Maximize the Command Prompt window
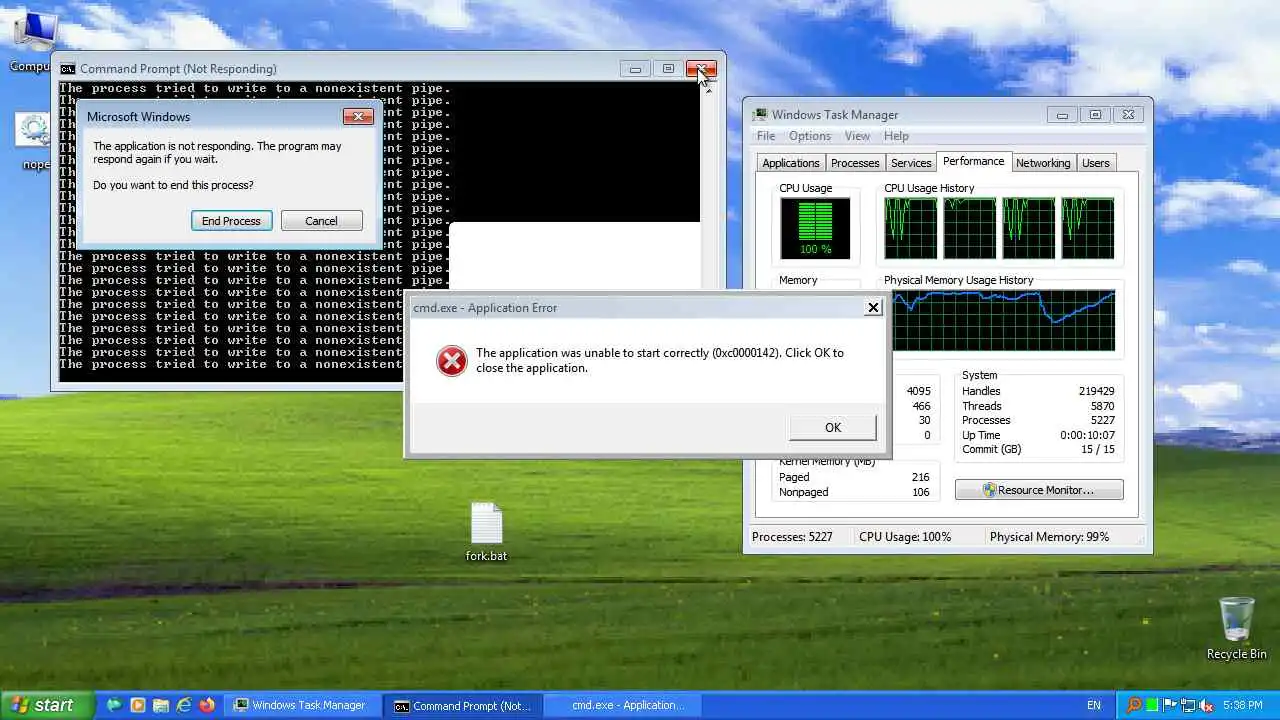1280x720 pixels. coord(668,69)
